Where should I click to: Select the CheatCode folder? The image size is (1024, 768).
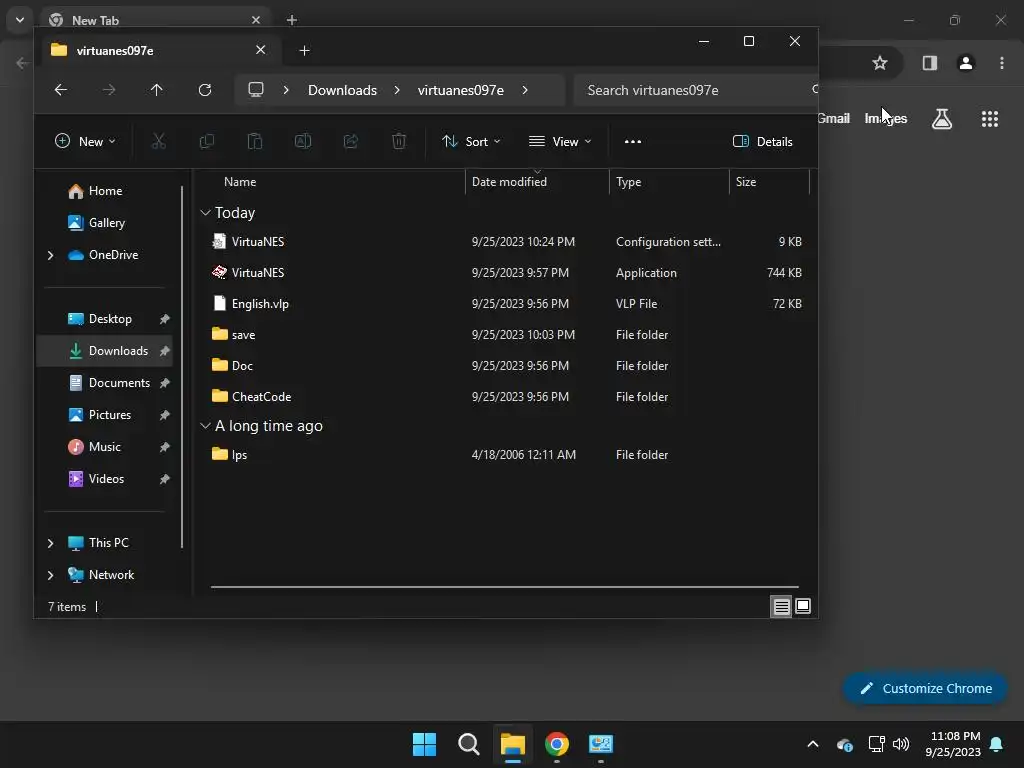coord(505,396)
